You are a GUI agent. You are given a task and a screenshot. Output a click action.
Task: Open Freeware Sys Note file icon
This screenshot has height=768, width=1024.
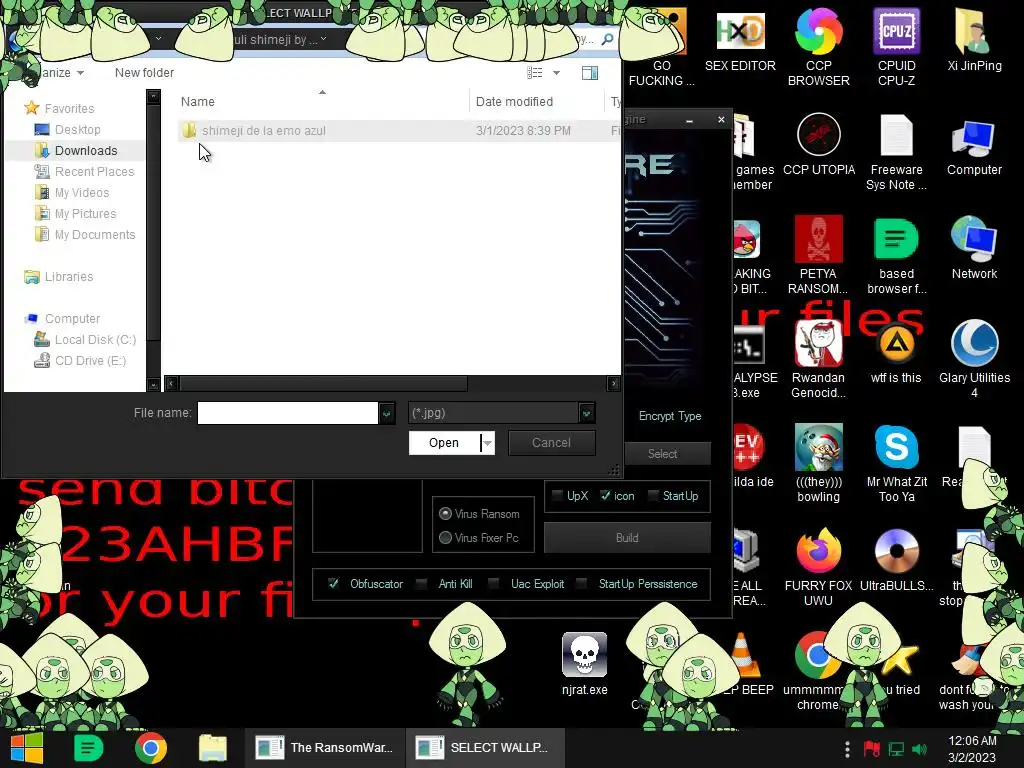click(x=896, y=152)
